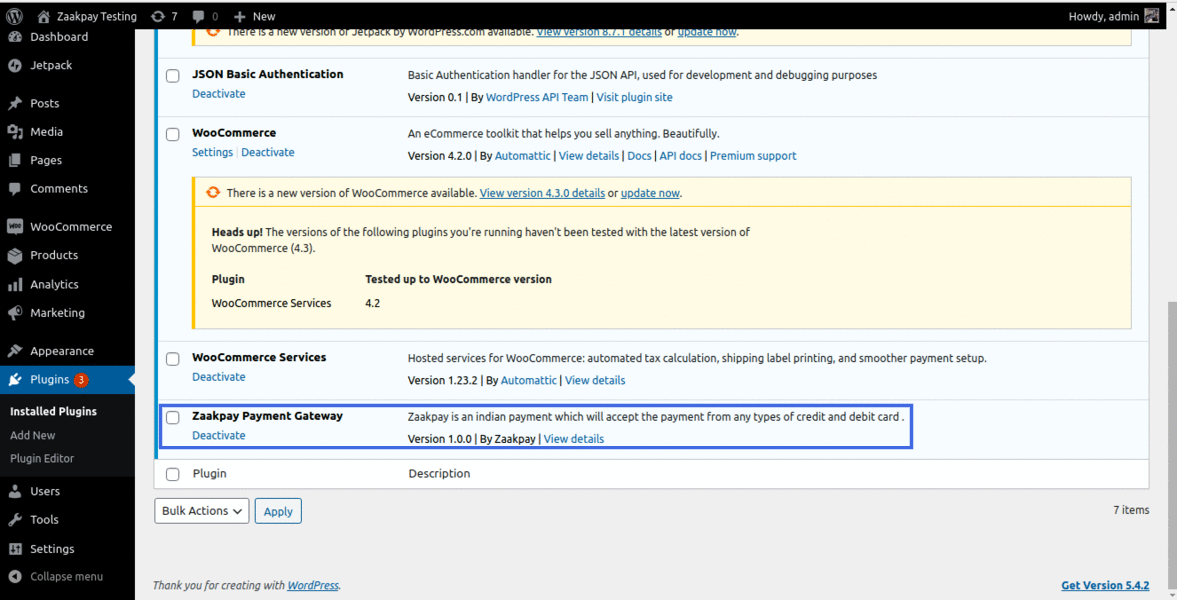Click the WooCommerce icon in sidebar

click(x=14, y=226)
